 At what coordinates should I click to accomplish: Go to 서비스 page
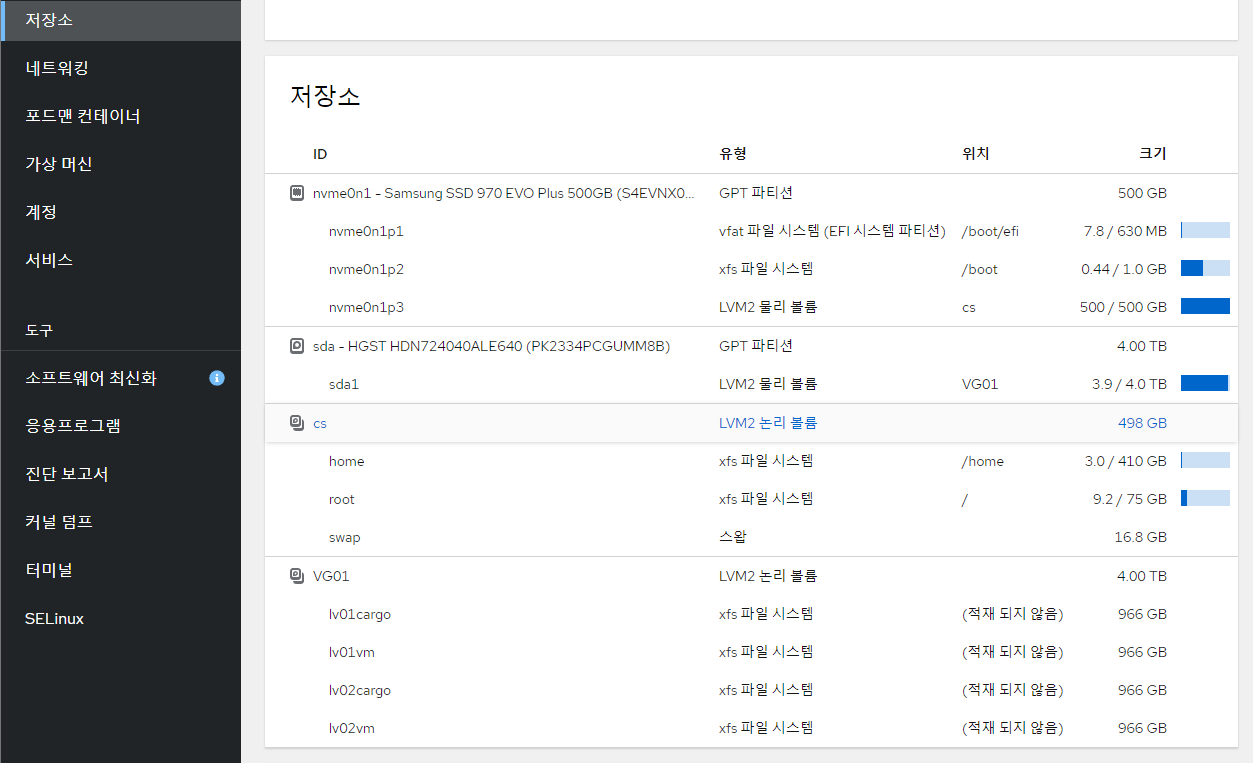(x=120, y=260)
